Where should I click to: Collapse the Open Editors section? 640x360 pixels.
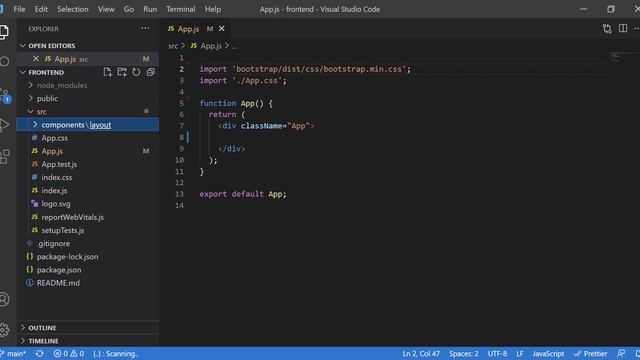[87, 46]
